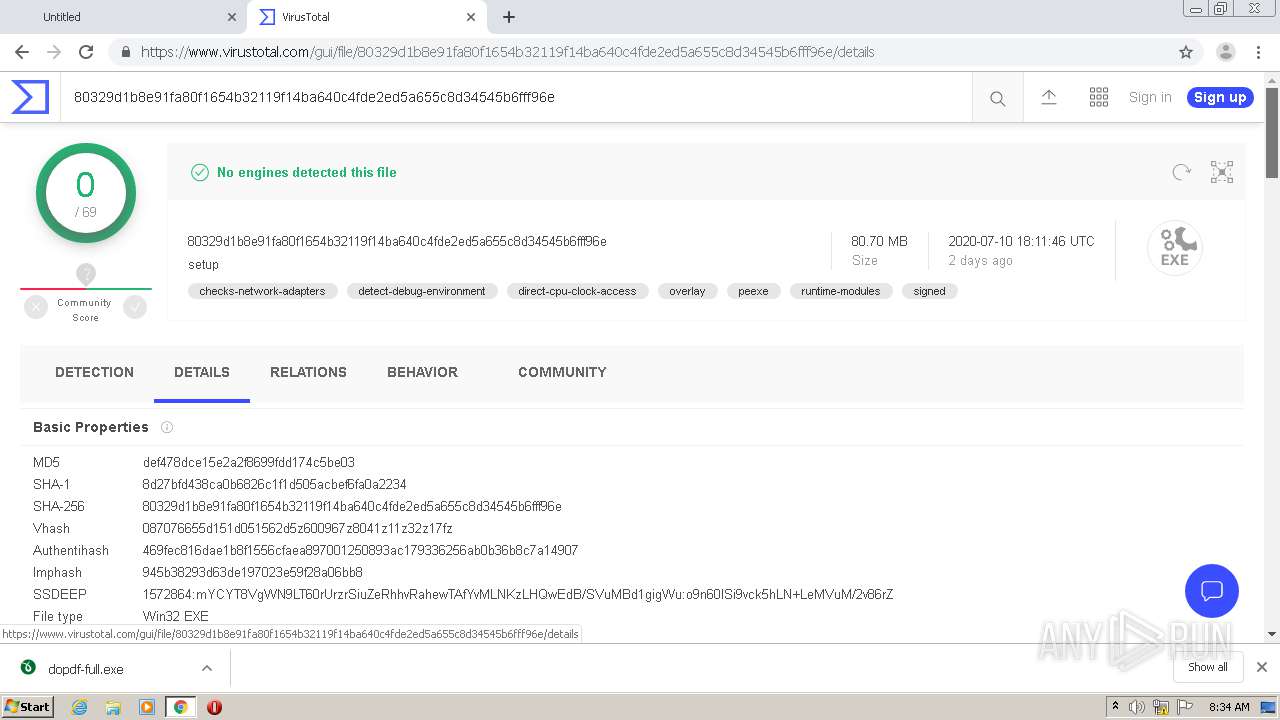Click the Sign in link
The height and width of the screenshot is (720, 1280).
tap(1150, 97)
